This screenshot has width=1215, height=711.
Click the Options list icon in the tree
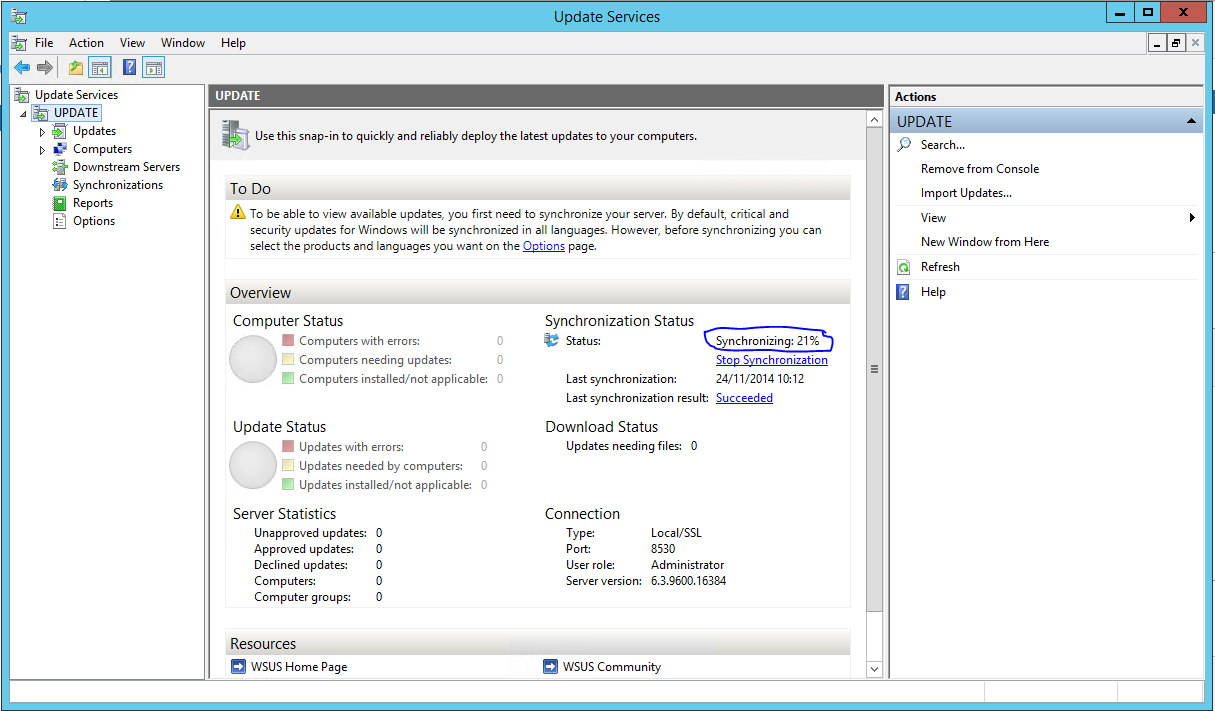[60, 221]
